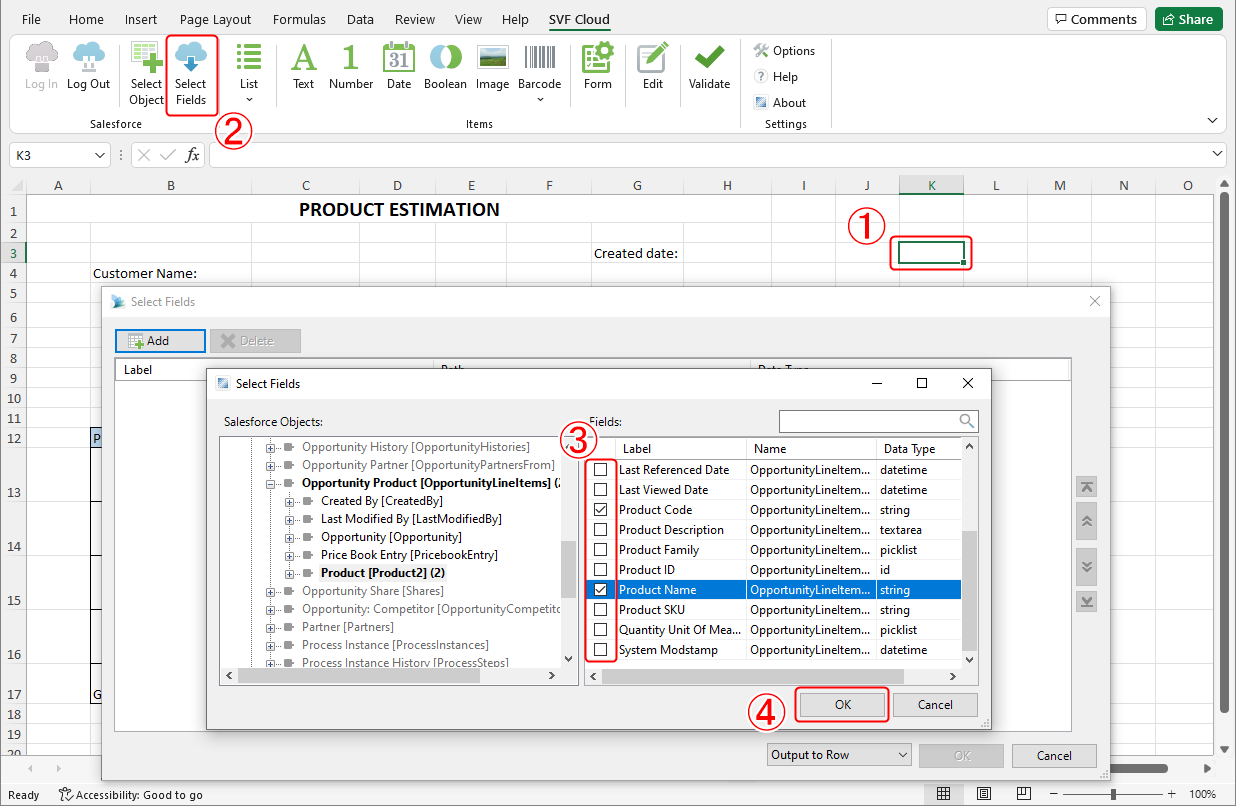1236x806 pixels.
Task: Open the Output to Row dropdown
Action: click(x=839, y=755)
